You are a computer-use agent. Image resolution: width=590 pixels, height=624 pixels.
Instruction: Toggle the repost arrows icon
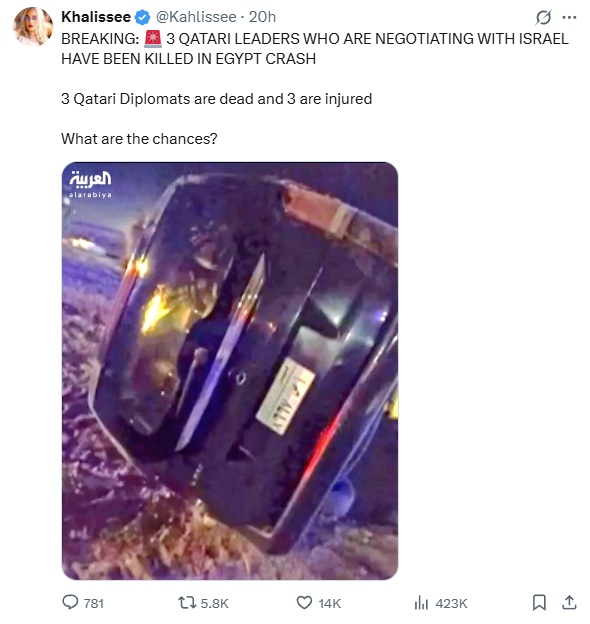tap(187, 603)
